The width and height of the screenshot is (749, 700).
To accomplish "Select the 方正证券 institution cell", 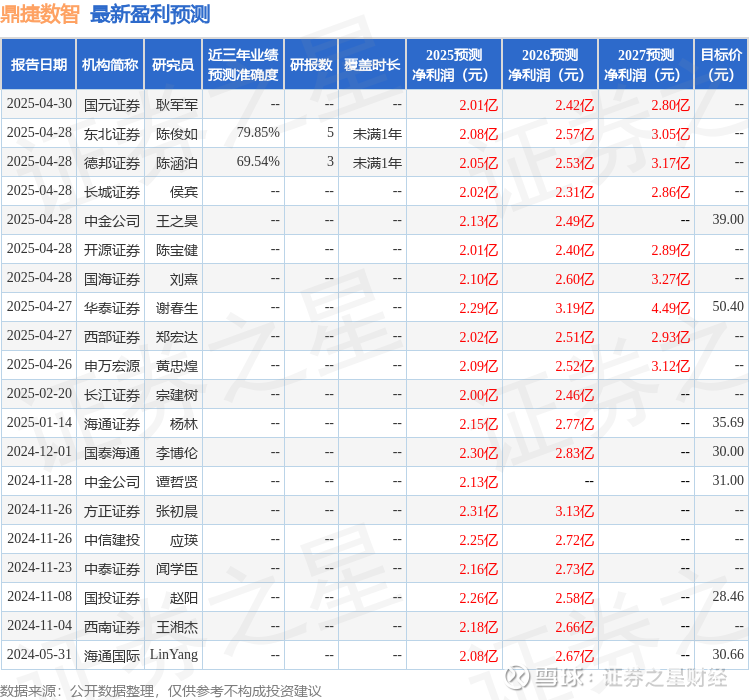I will (112, 511).
